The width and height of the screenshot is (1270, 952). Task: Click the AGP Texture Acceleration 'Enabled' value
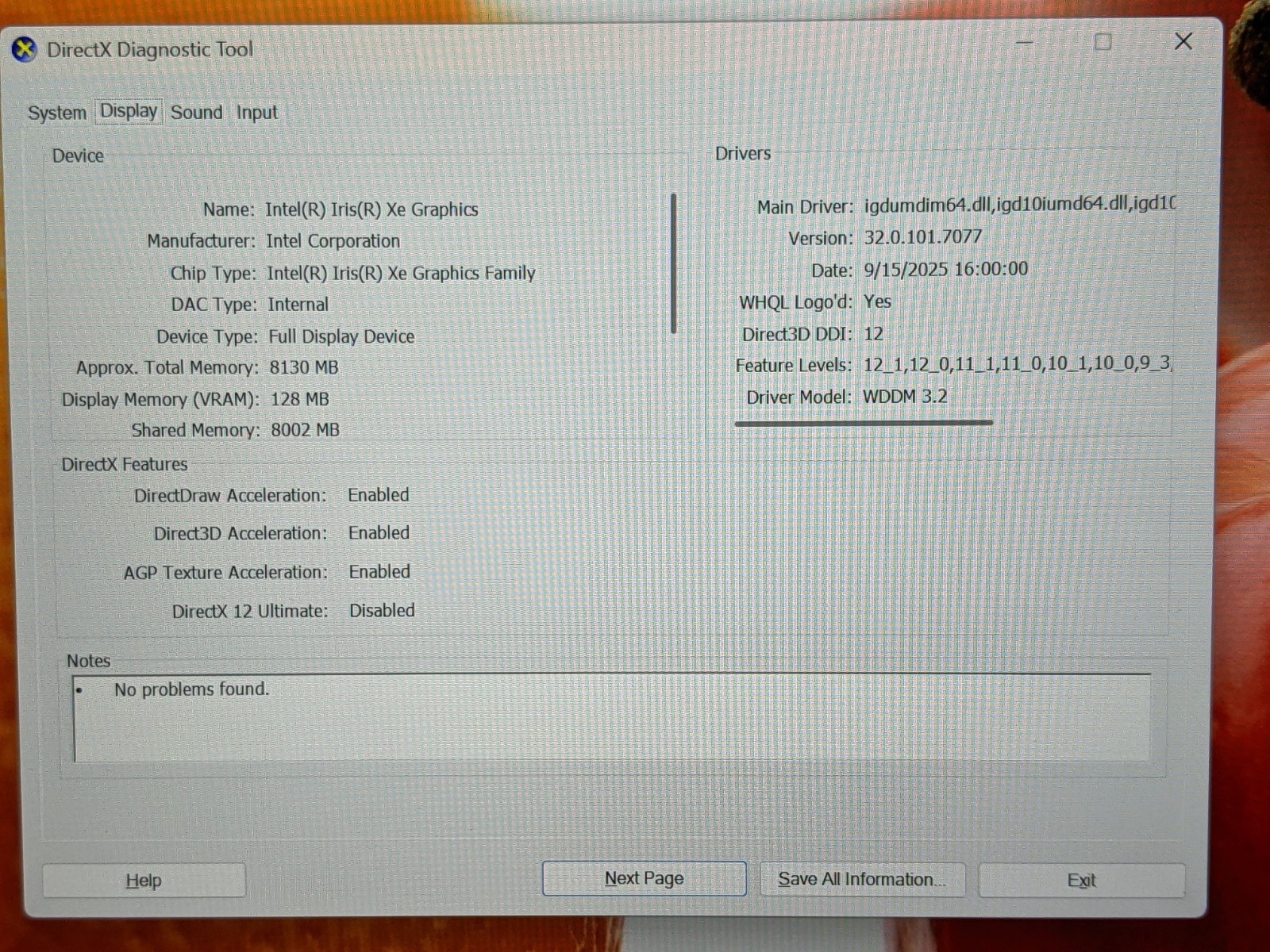(x=379, y=572)
